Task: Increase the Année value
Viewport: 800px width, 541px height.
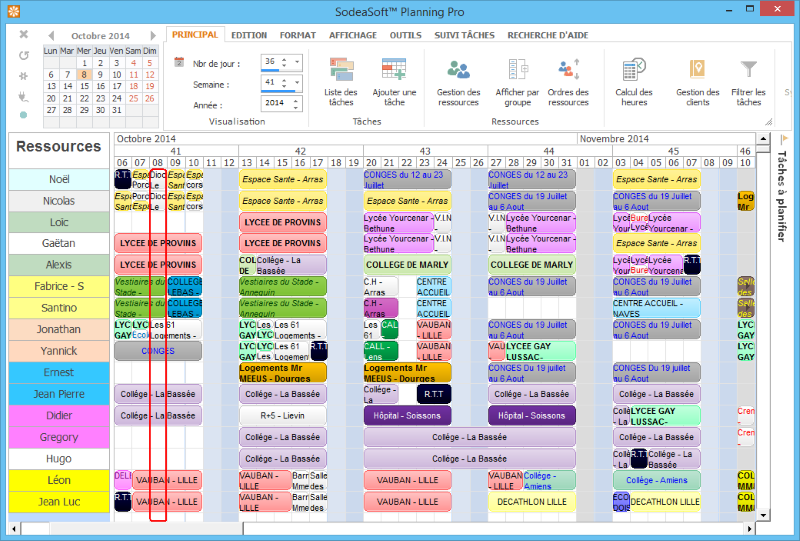Action: 296,101
